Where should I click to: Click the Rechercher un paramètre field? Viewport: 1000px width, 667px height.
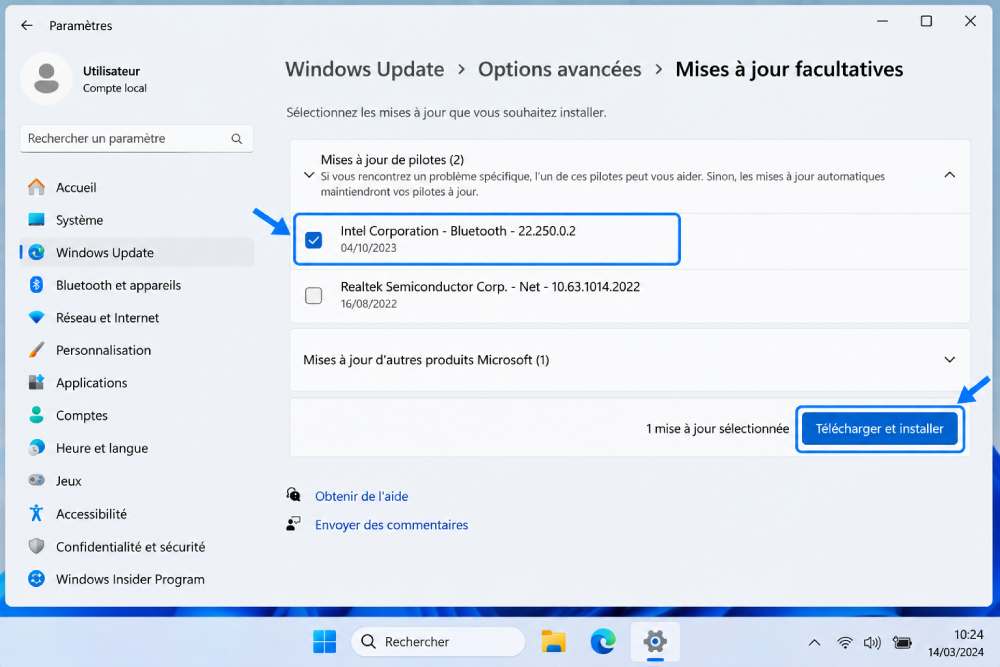tap(136, 138)
